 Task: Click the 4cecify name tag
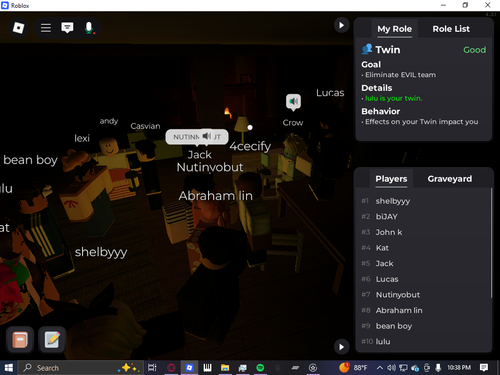click(x=250, y=146)
